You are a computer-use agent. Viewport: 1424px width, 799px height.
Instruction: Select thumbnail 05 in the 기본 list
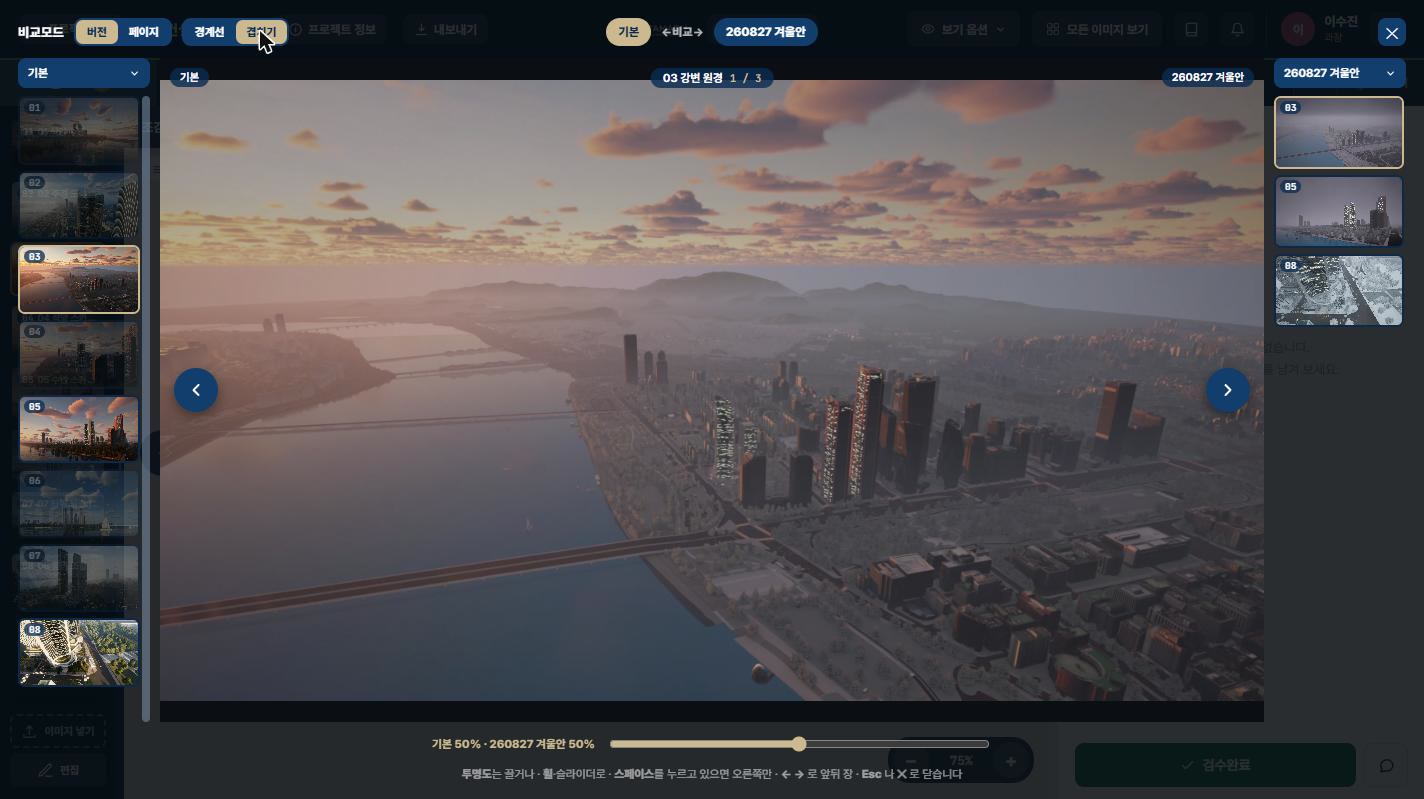(79, 429)
